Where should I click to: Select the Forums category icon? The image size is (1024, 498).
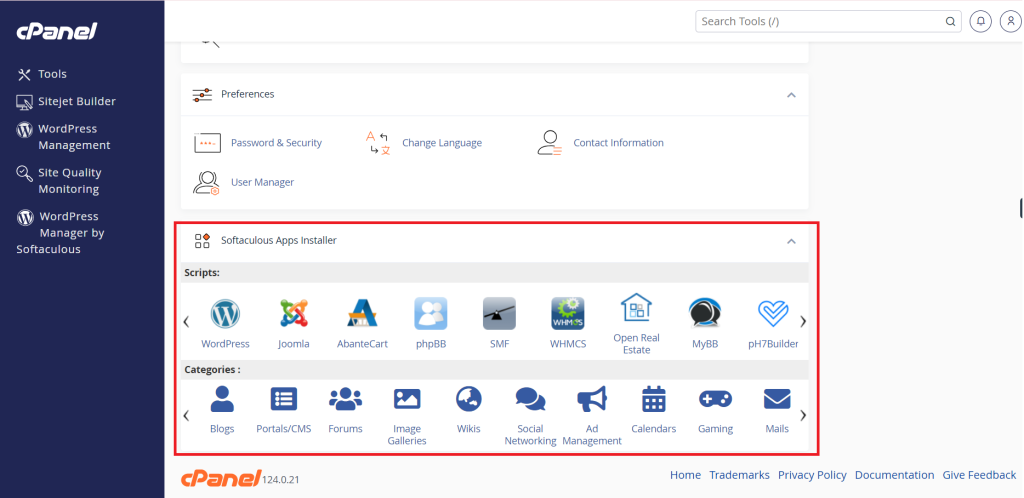345,399
